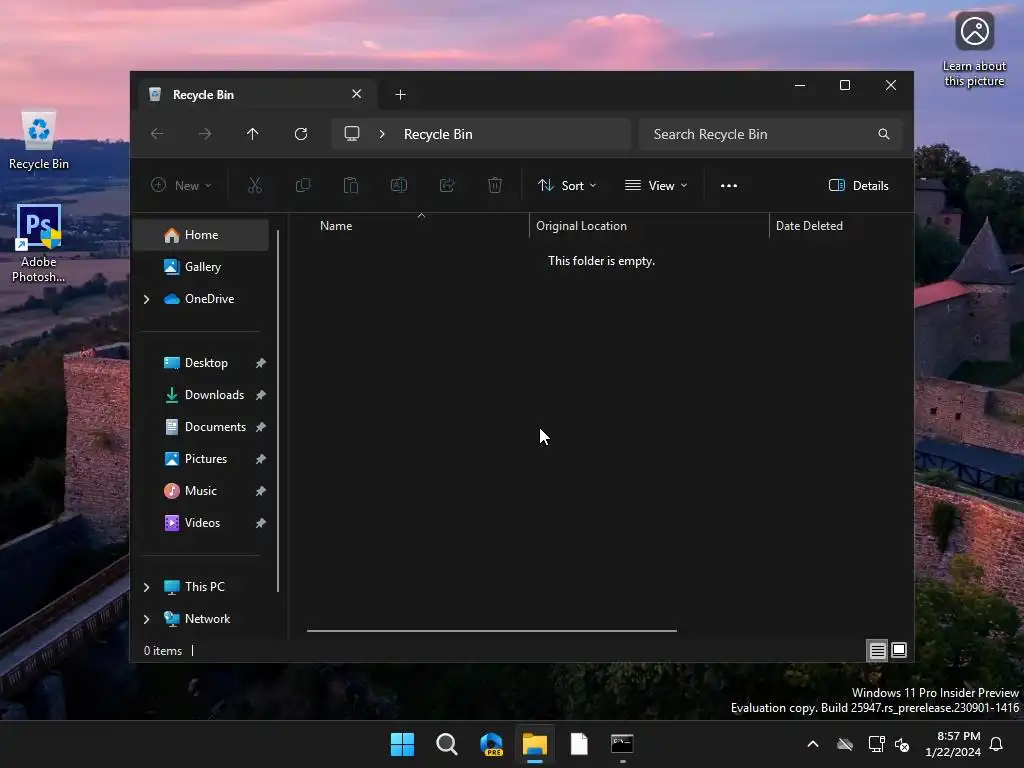Unpin Music from quick access
Image resolution: width=1024 pixels, height=768 pixels.
[x=261, y=491]
